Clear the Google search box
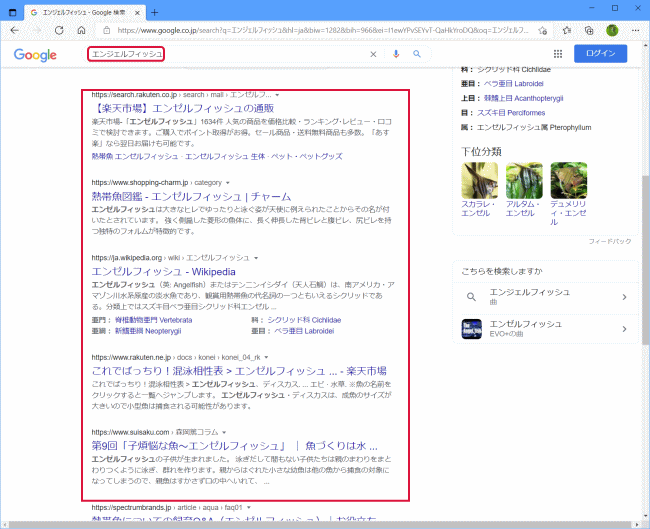 pyautogui.click(x=373, y=54)
